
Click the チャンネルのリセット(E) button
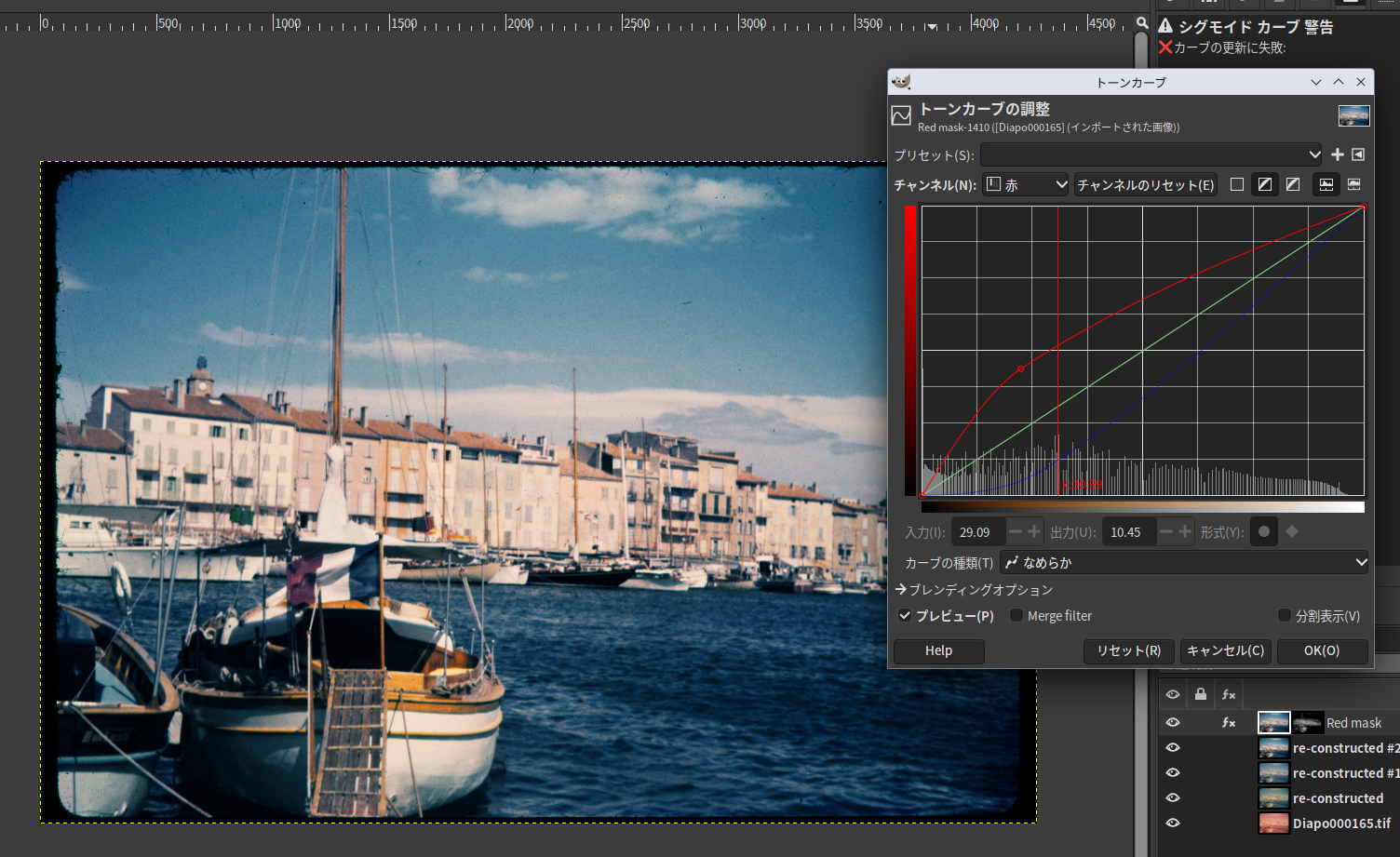tap(1145, 184)
